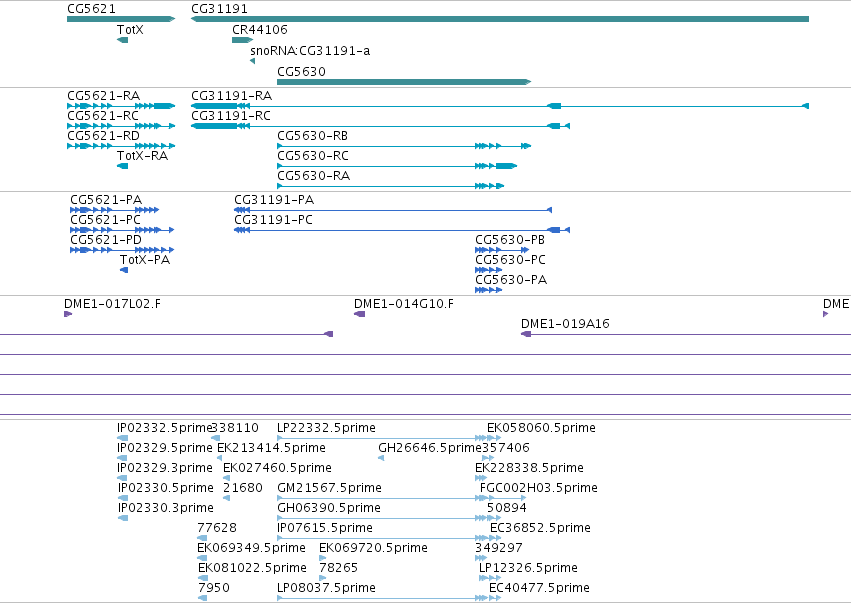Click the EK228338.5prime EST feature

[481, 478]
